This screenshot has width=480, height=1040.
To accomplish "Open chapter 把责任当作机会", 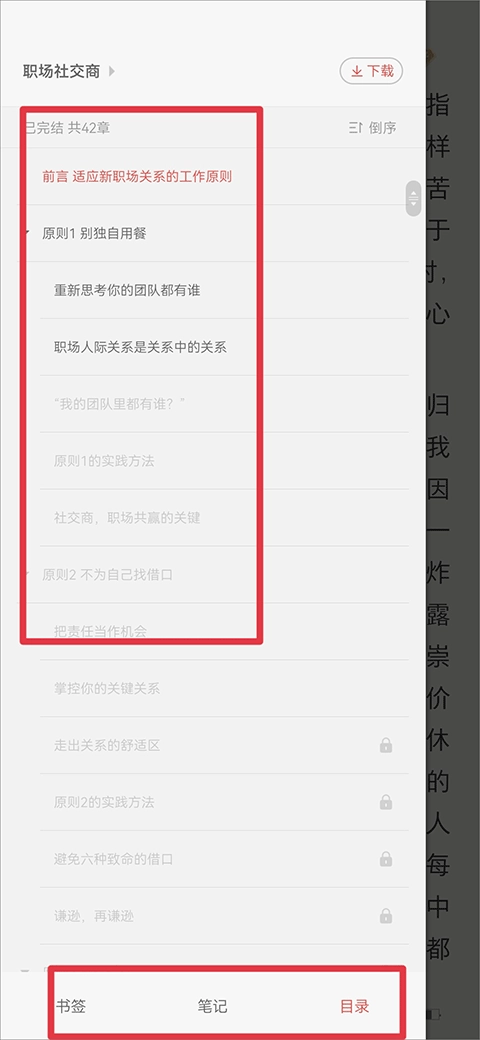I will tap(100, 631).
